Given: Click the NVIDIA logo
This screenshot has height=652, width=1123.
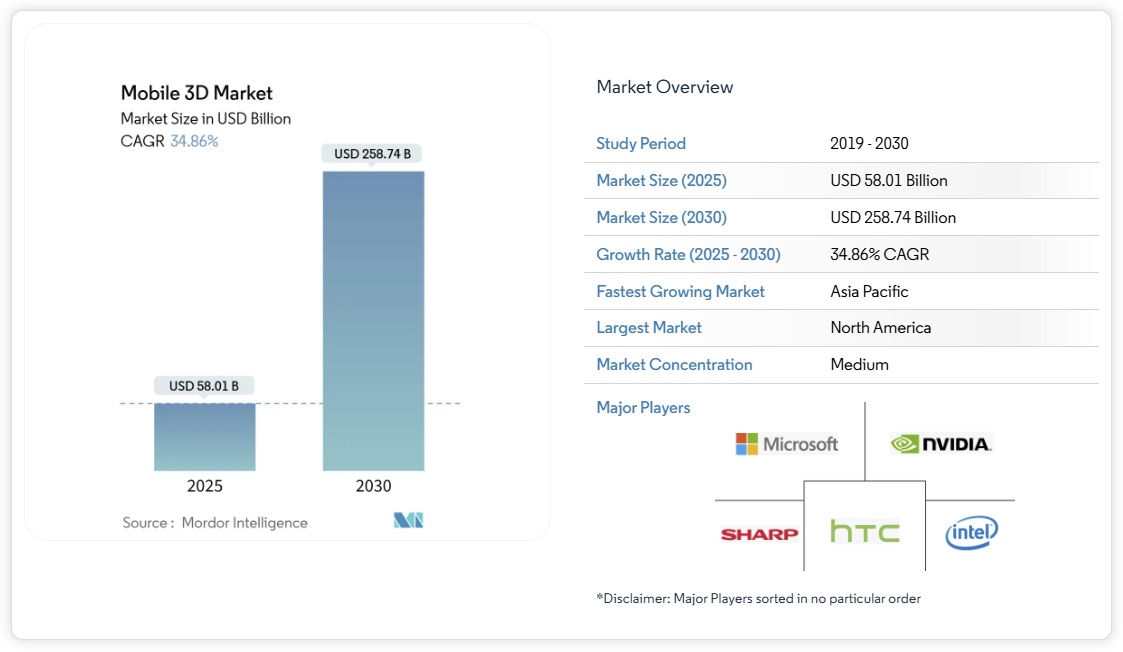Looking at the screenshot, I should coord(941,444).
